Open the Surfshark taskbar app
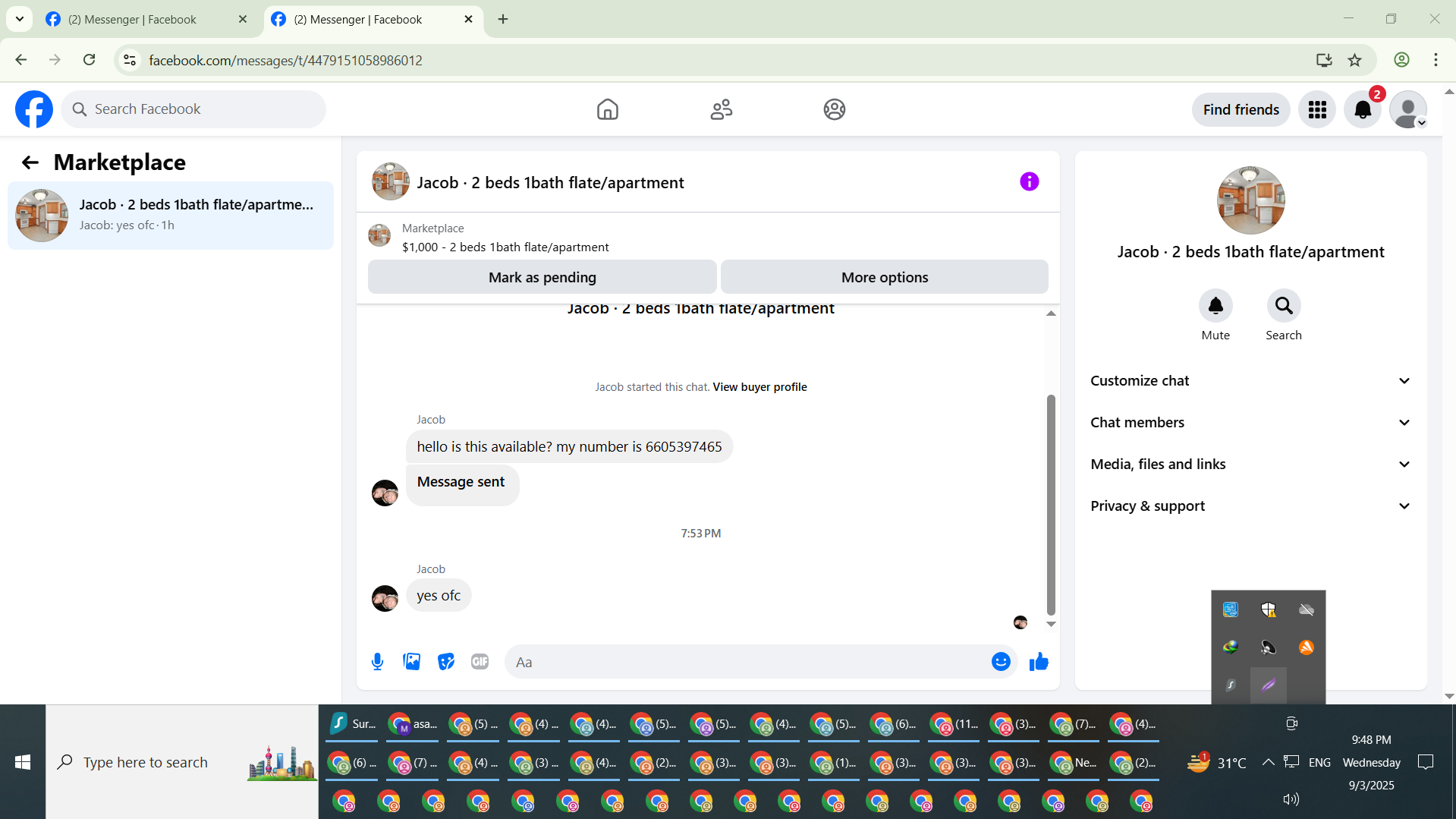Screen dimensions: 1456x819 coord(353,724)
